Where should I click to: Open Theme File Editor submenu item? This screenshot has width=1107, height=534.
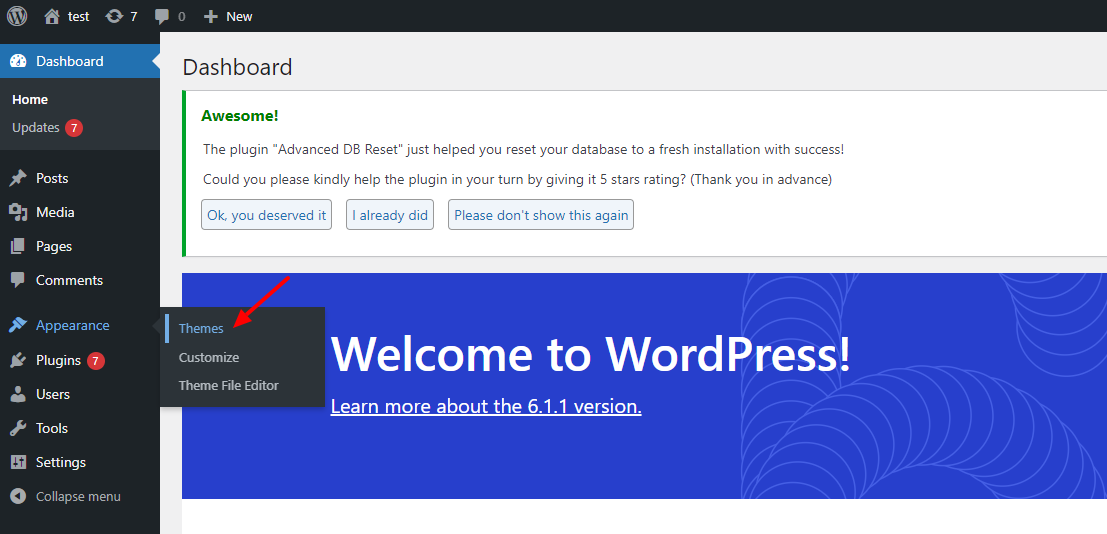pyautogui.click(x=229, y=385)
